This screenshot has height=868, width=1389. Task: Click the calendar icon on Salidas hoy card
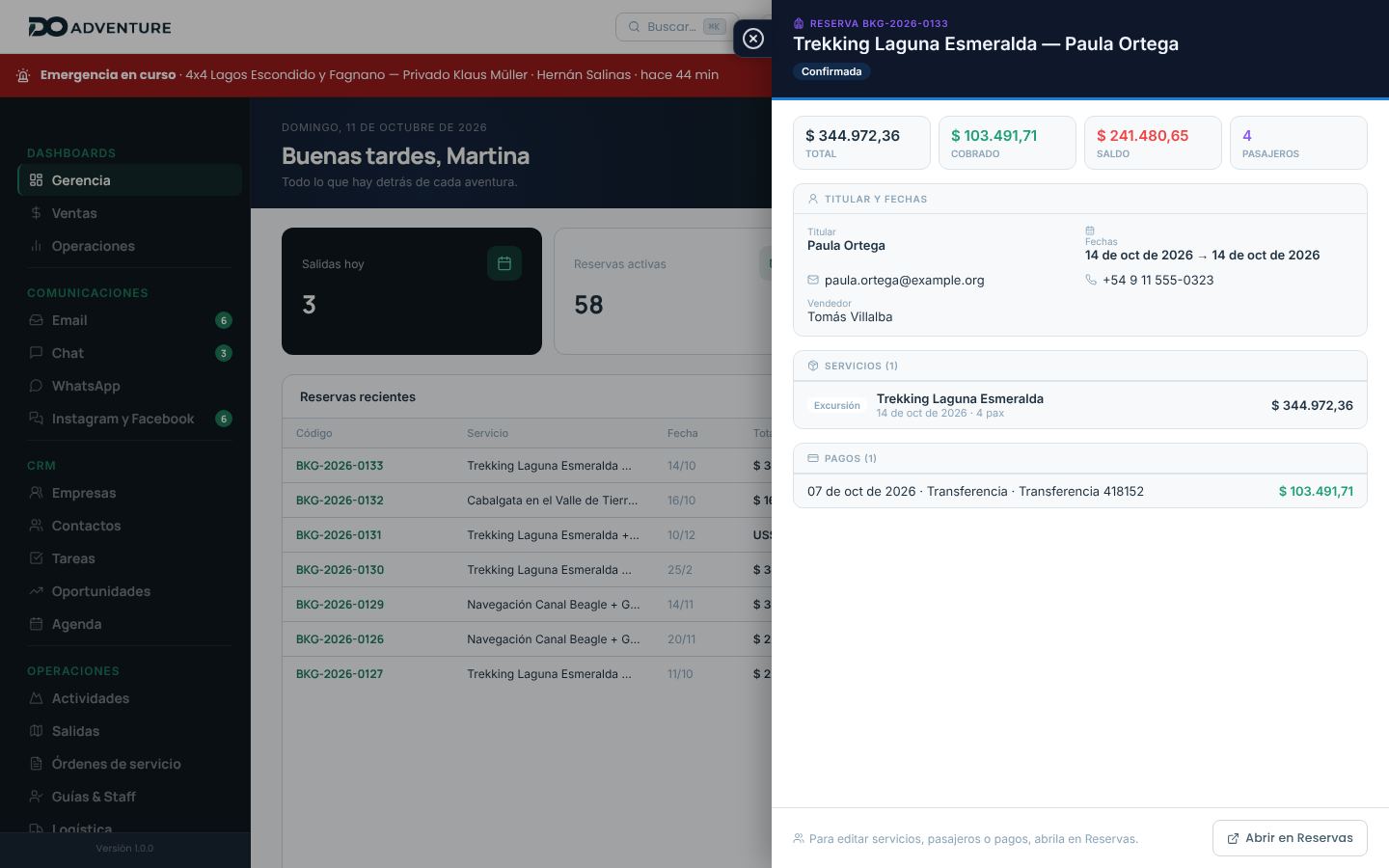click(x=504, y=263)
